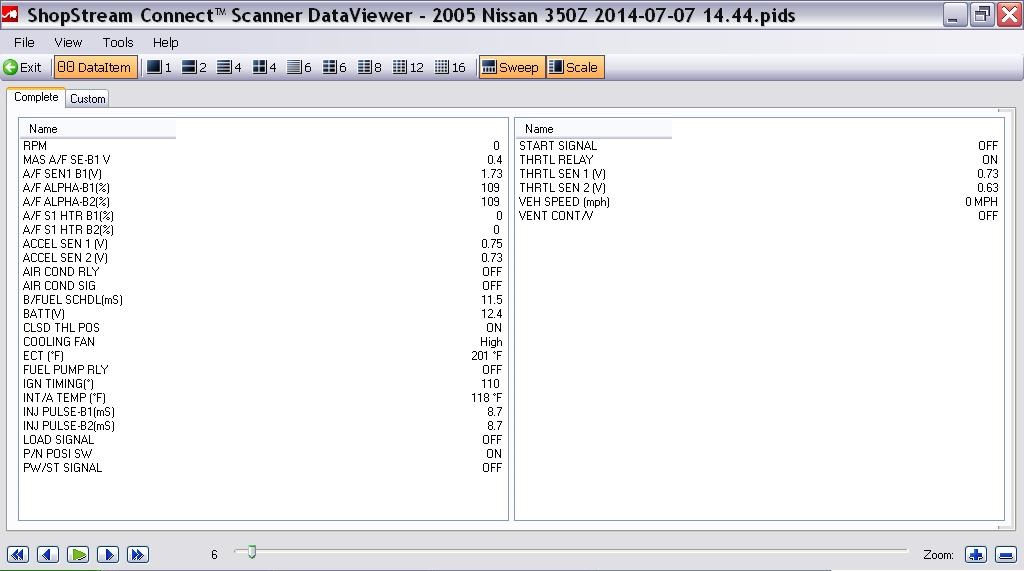Select the THRTL RELAY row
The width and height of the screenshot is (1024, 571).
759,159
